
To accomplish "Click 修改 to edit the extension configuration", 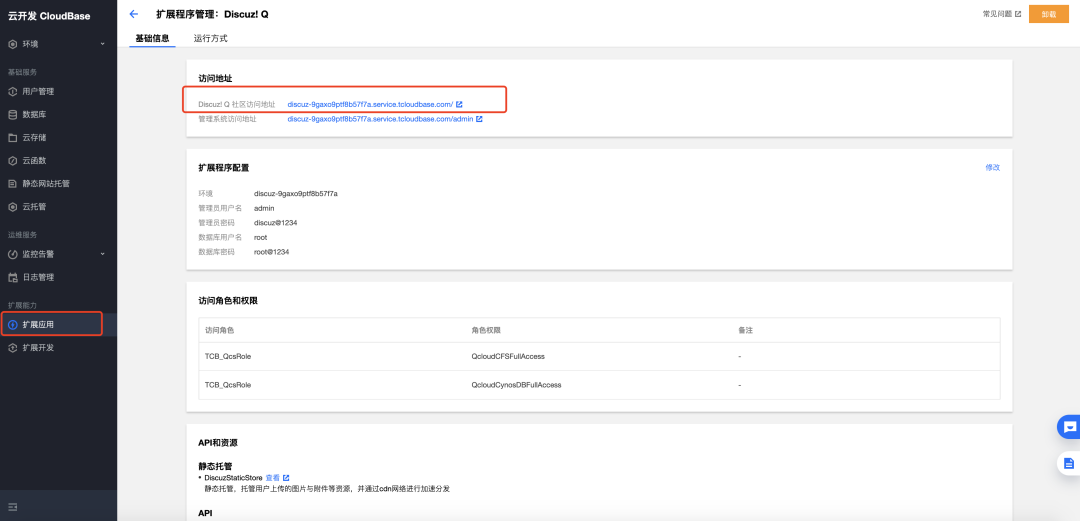I will (x=992, y=167).
